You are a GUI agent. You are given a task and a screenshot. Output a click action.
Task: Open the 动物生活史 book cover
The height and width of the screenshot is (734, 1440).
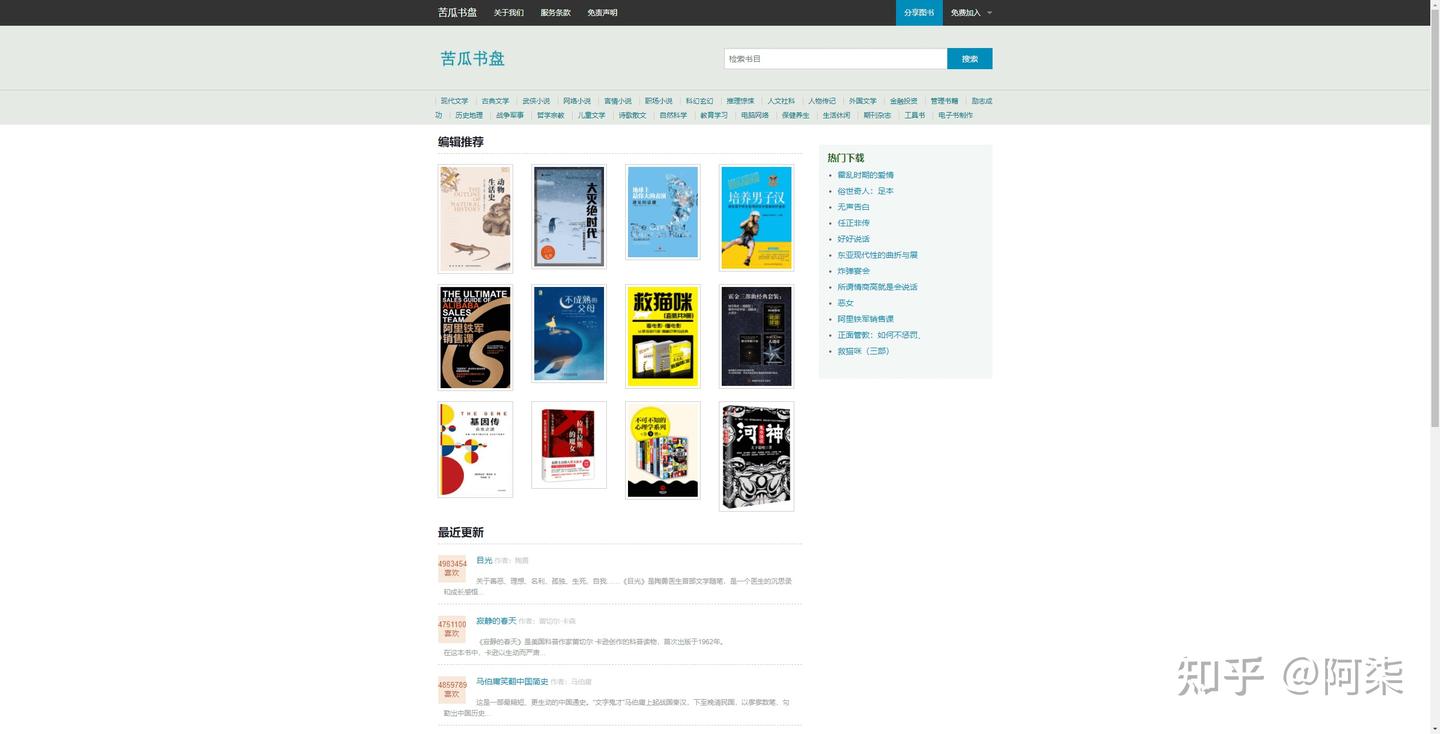(x=475, y=218)
